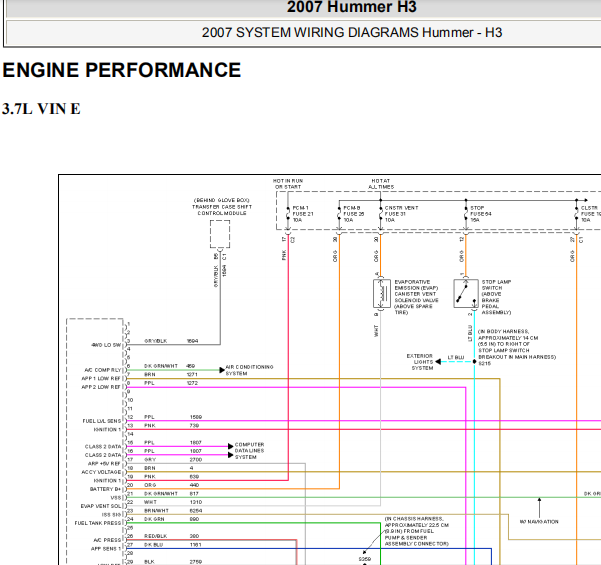Click the "DK BLU" wire color on pin 27
The height and width of the screenshot is (565, 601).
click(154, 544)
